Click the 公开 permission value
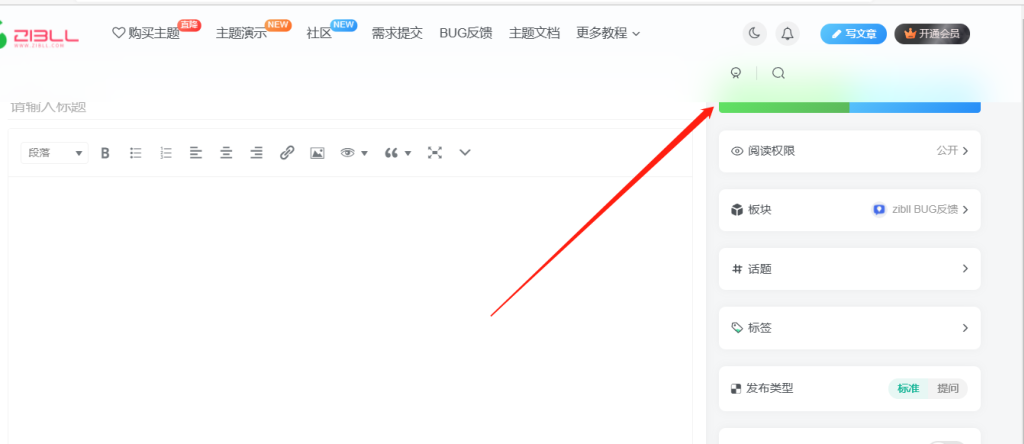Image resolution: width=1024 pixels, height=444 pixels. [x=947, y=151]
